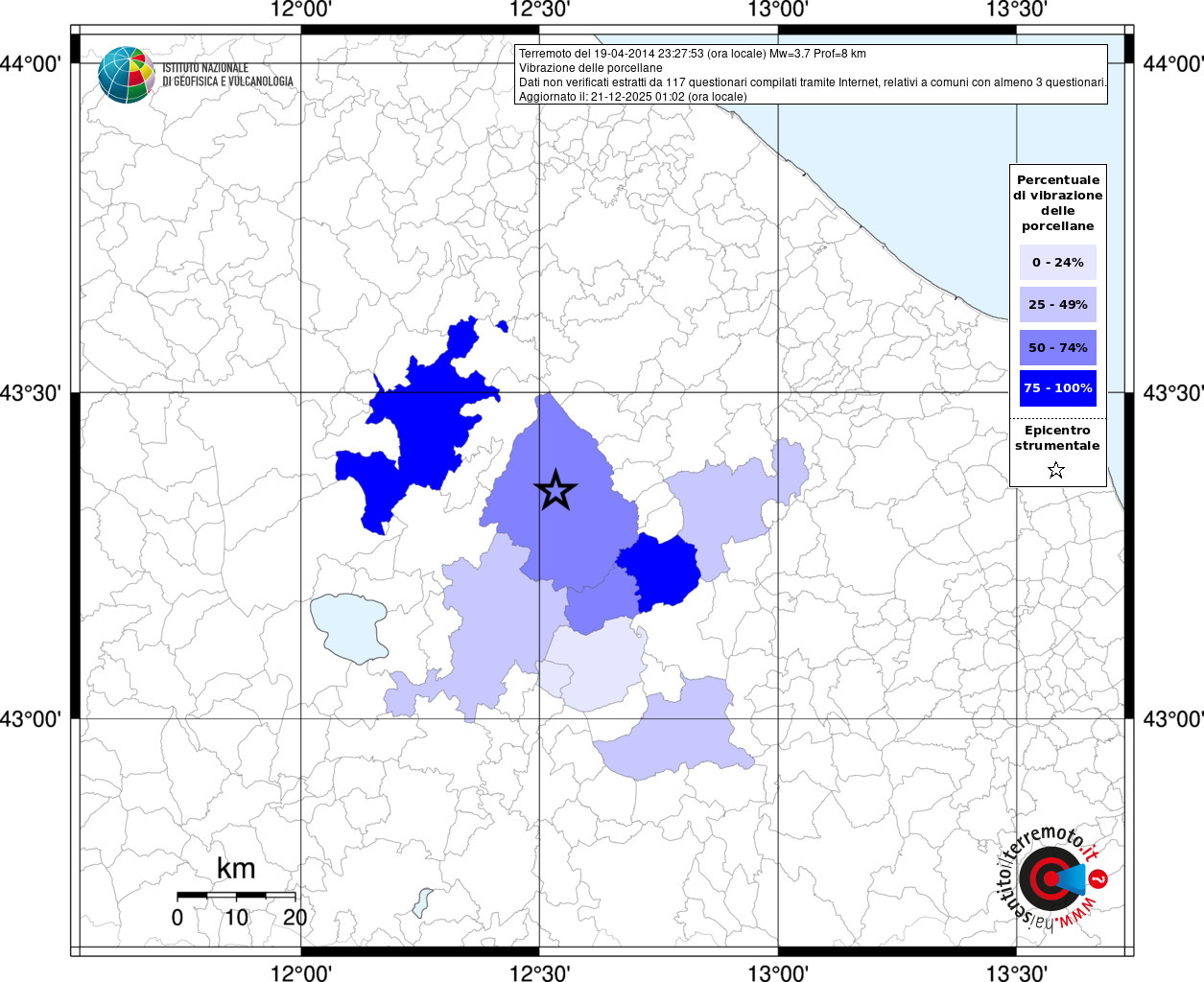The image size is (1204, 982).
Task: Click the 'km' scale bar label
Action: pyautogui.click(x=236, y=869)
